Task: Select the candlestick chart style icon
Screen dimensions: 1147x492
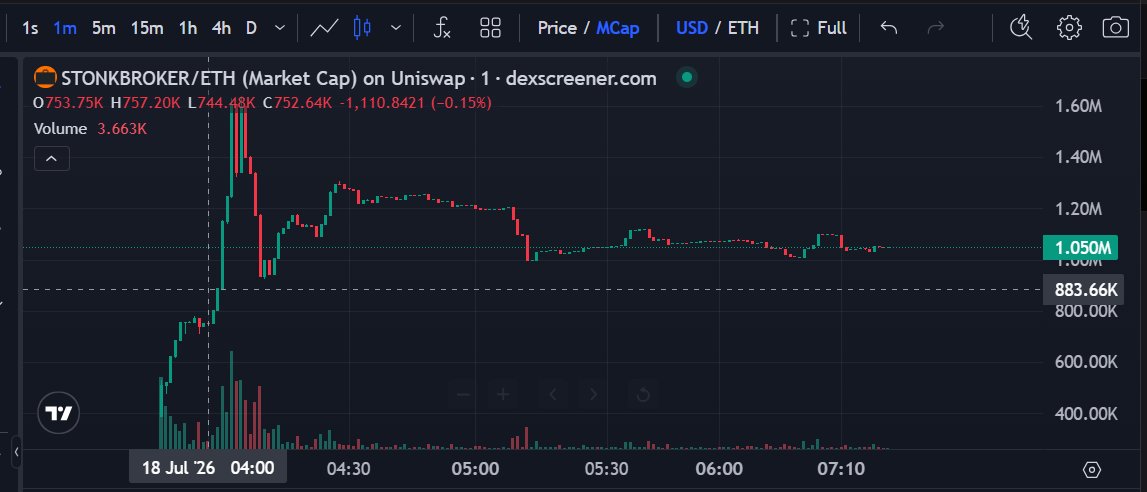Action: click(362, 29)
